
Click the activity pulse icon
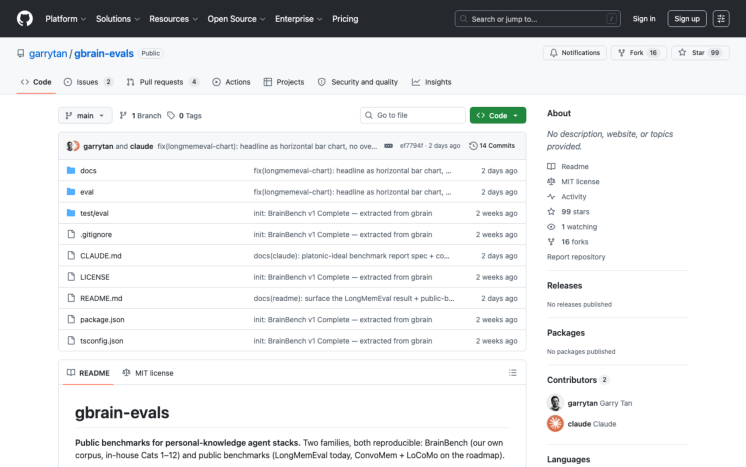(x=551, y=196)
